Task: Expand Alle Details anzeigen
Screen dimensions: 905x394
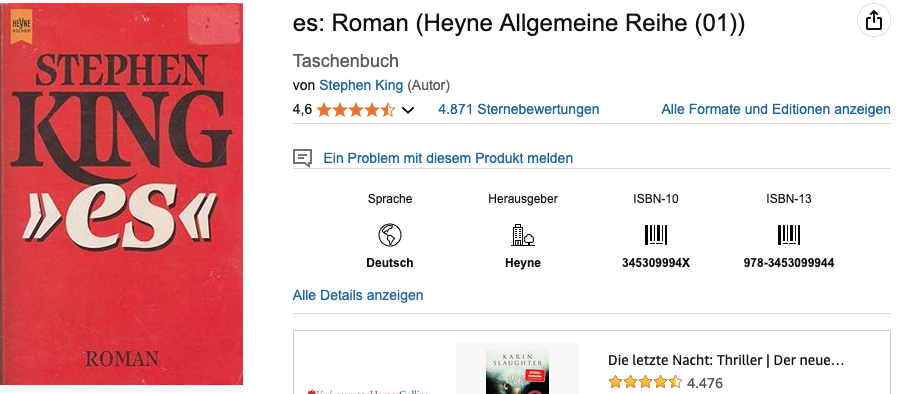Action: coord(358,295)
